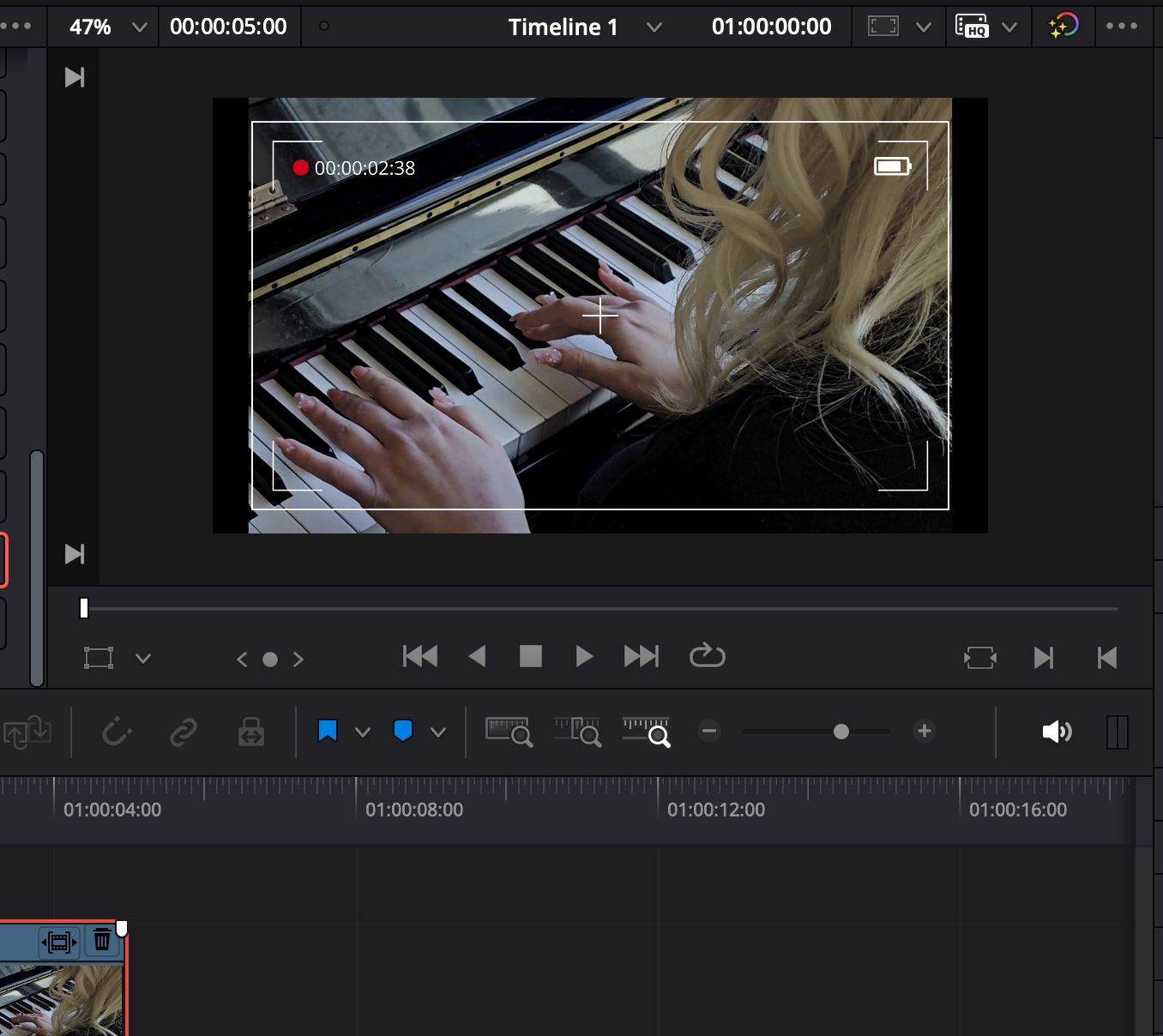This screenshot has width=1163, height=1036.
Task: Toggle loop playback
Action: click(x=708, y=657)
